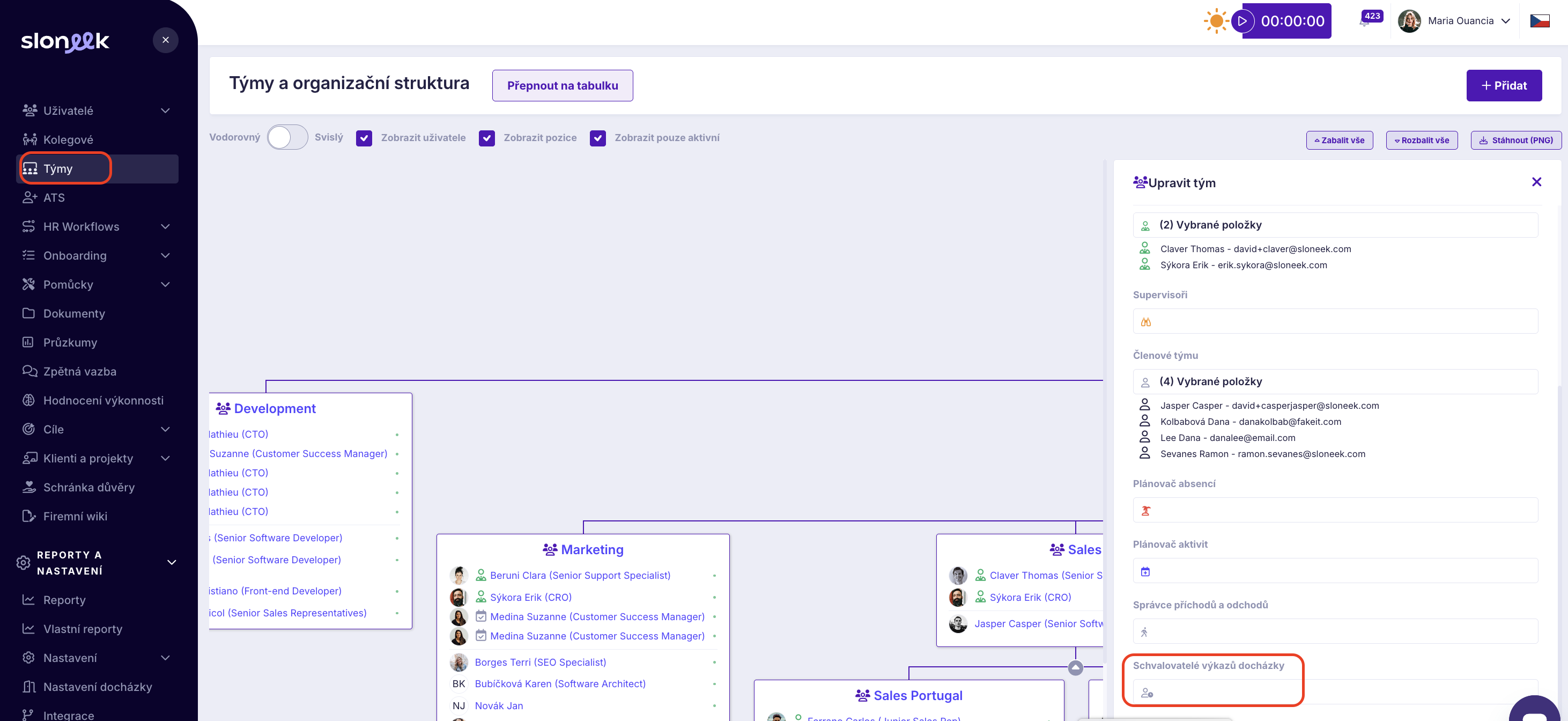This screenshot has height=721, width=1568.
Task: Click the Plánovač aktivit calendar icon
Action: coord(1145,571)
